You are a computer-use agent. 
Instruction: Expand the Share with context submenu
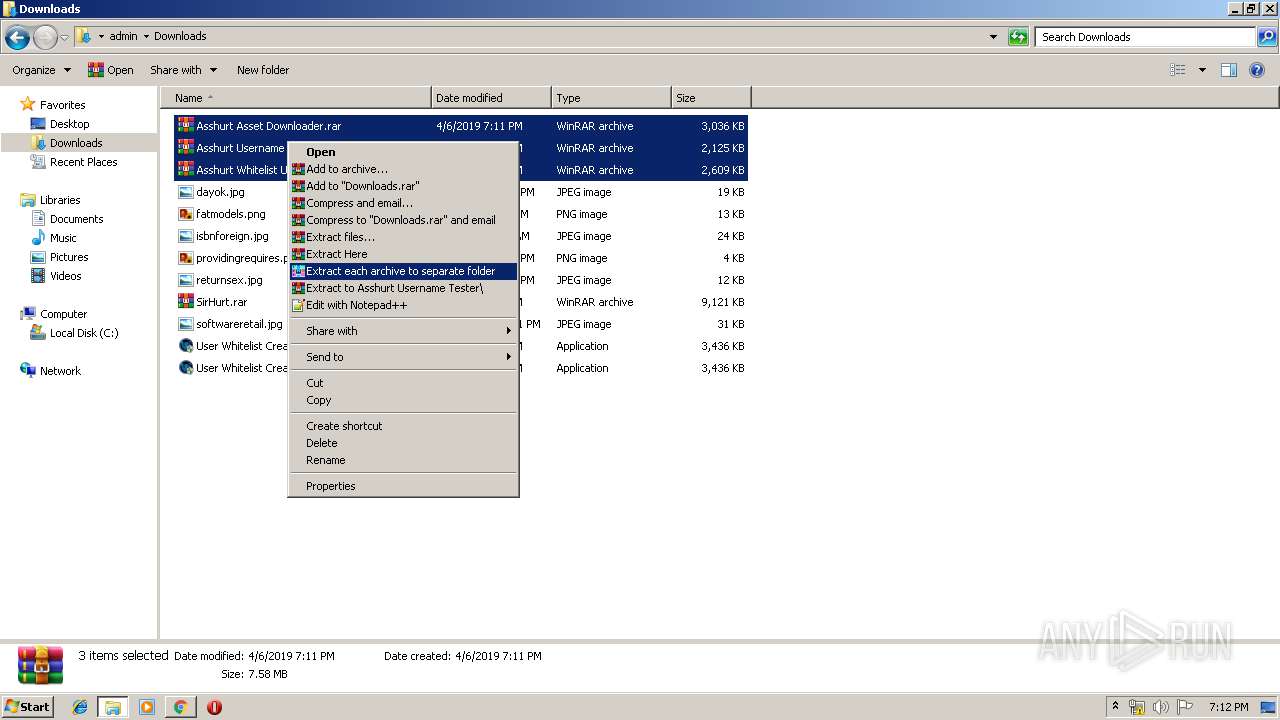coord(403,331)
